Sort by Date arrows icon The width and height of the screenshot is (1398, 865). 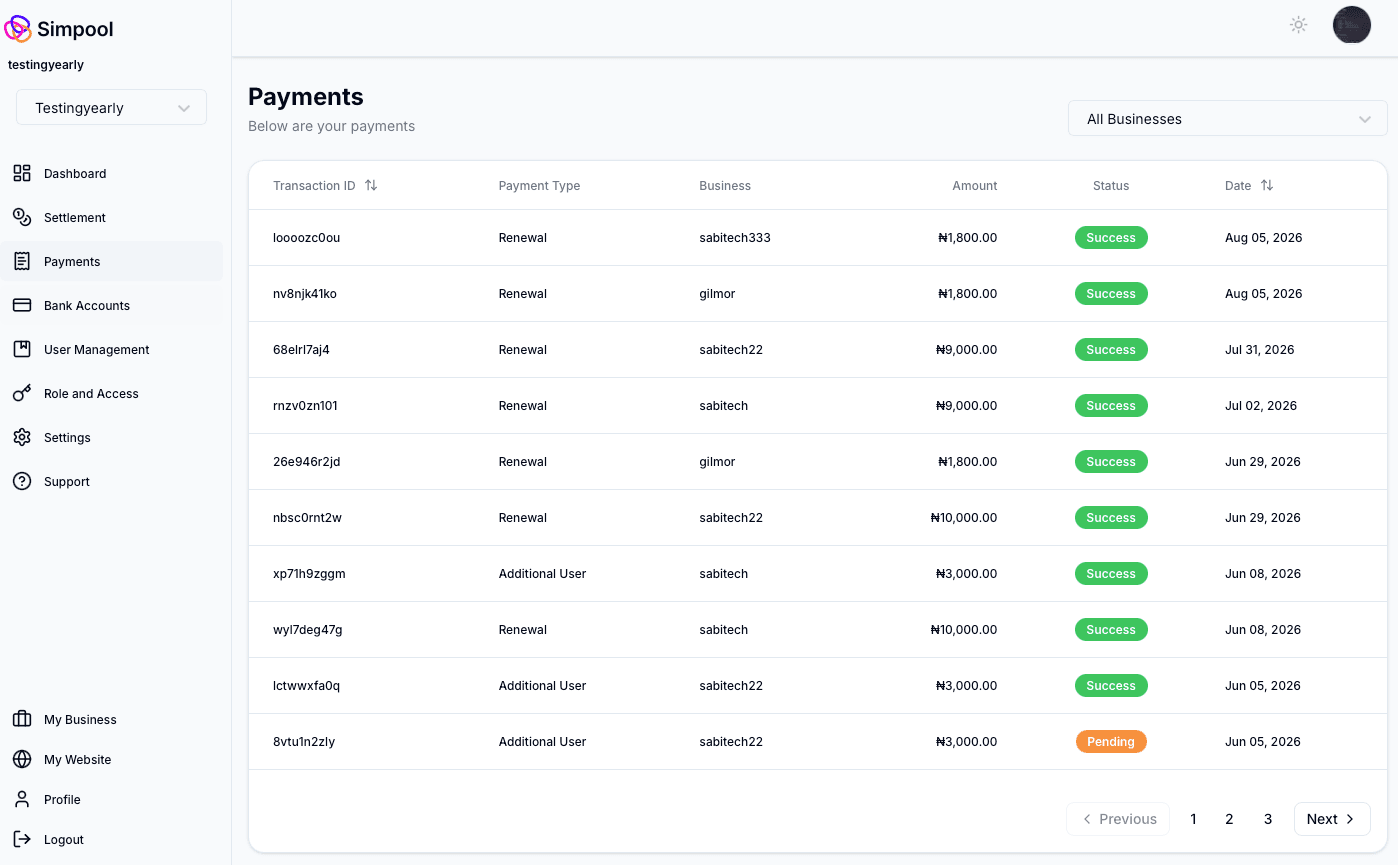click(x=1267, y=185)
